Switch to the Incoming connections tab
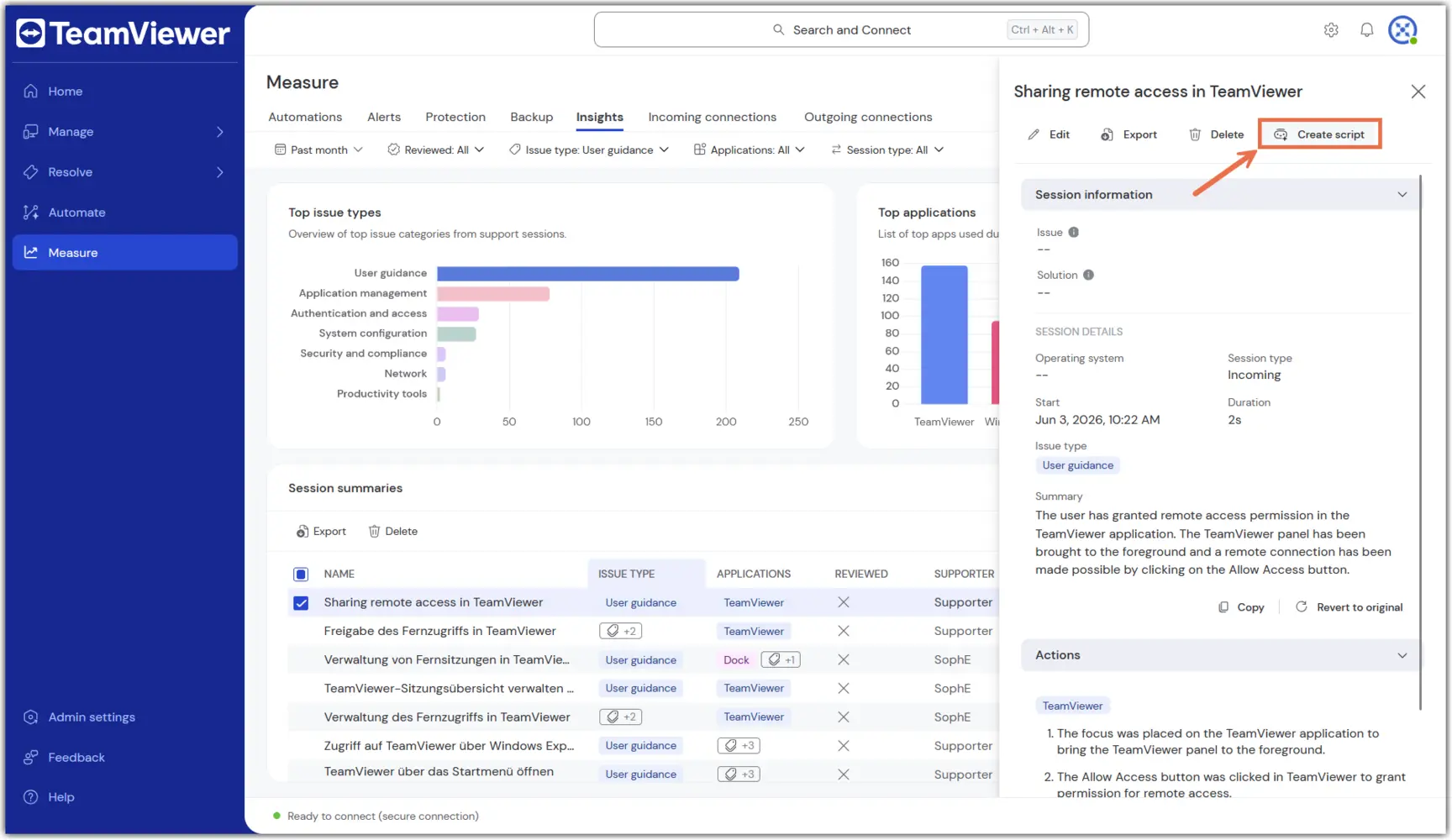The image size is (1452, 840). (713, 117)
